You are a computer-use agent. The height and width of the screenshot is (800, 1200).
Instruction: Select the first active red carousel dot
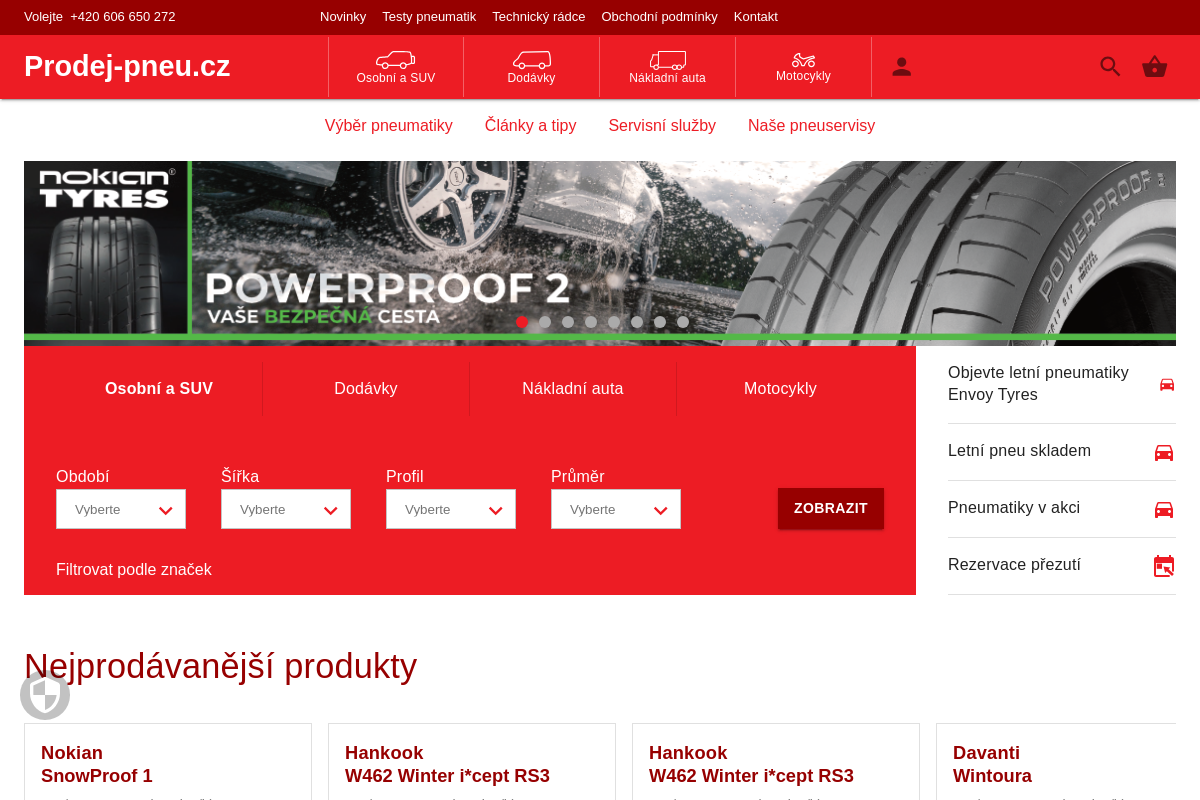click(522, 322)
